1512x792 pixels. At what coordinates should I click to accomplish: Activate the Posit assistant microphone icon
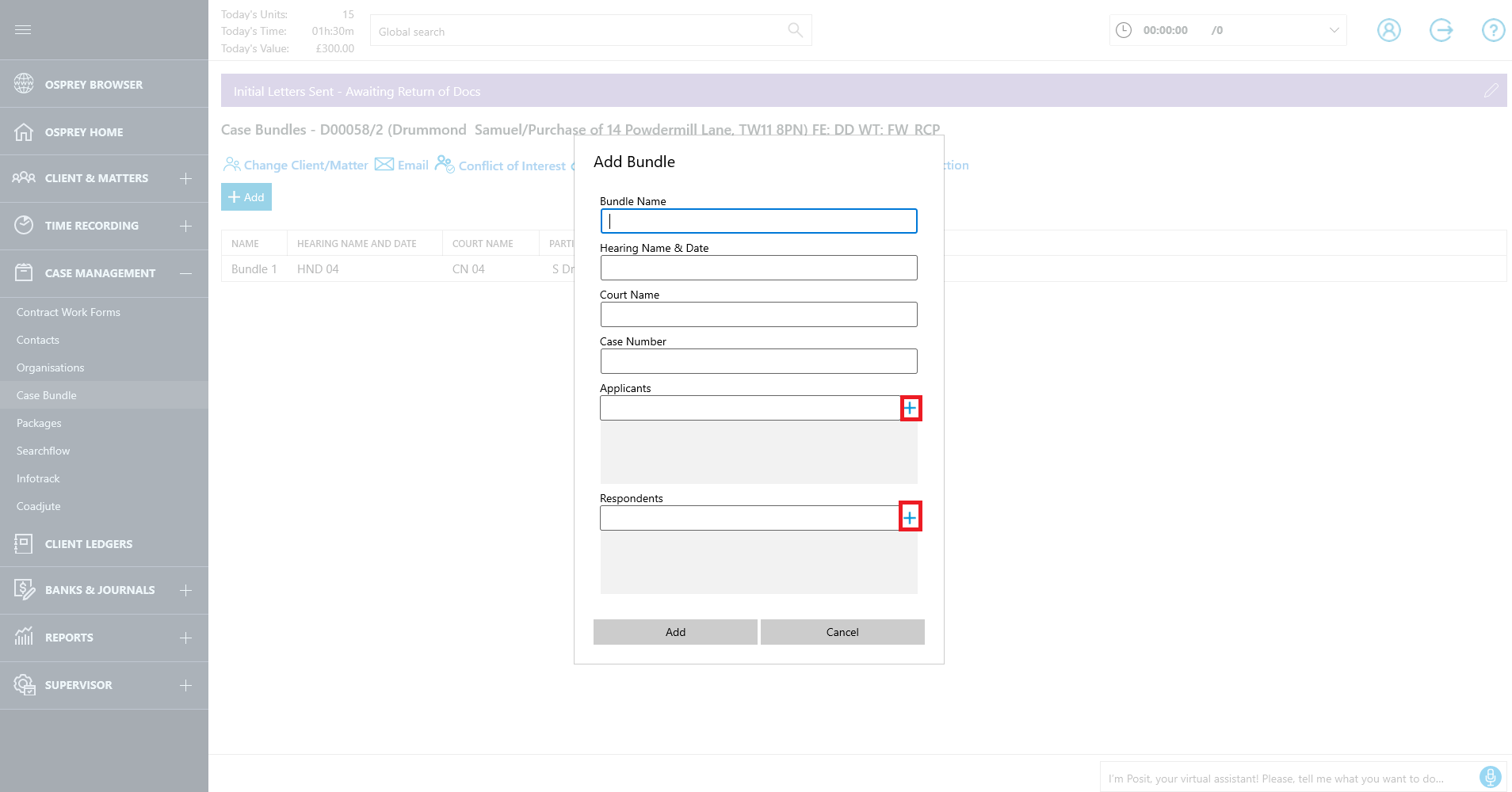[x=1489, y=777]
